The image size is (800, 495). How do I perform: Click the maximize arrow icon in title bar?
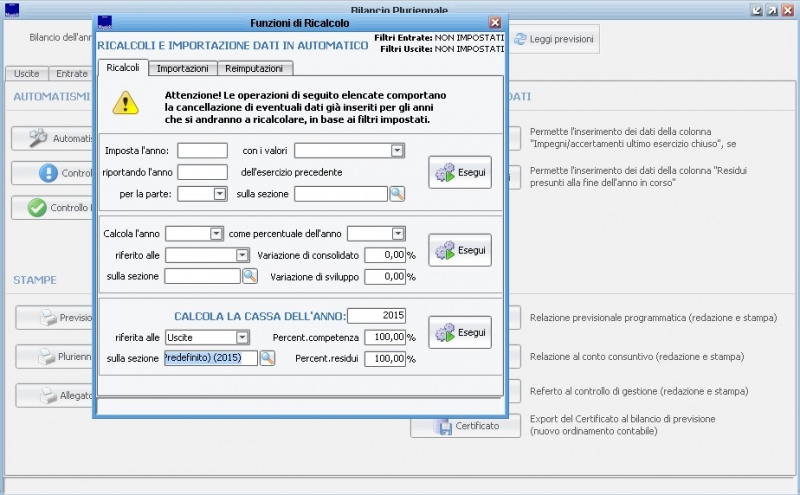[x=772, y=10]
